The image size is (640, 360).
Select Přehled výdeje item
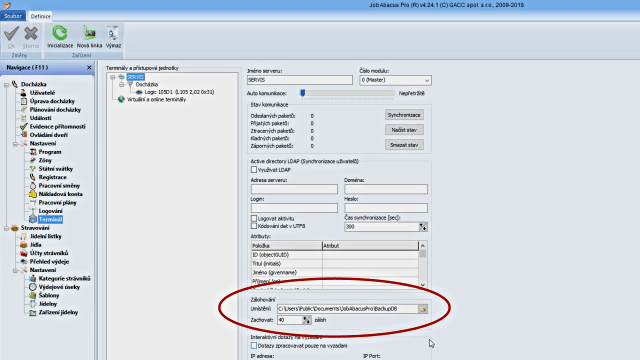[x=49, y=262]
